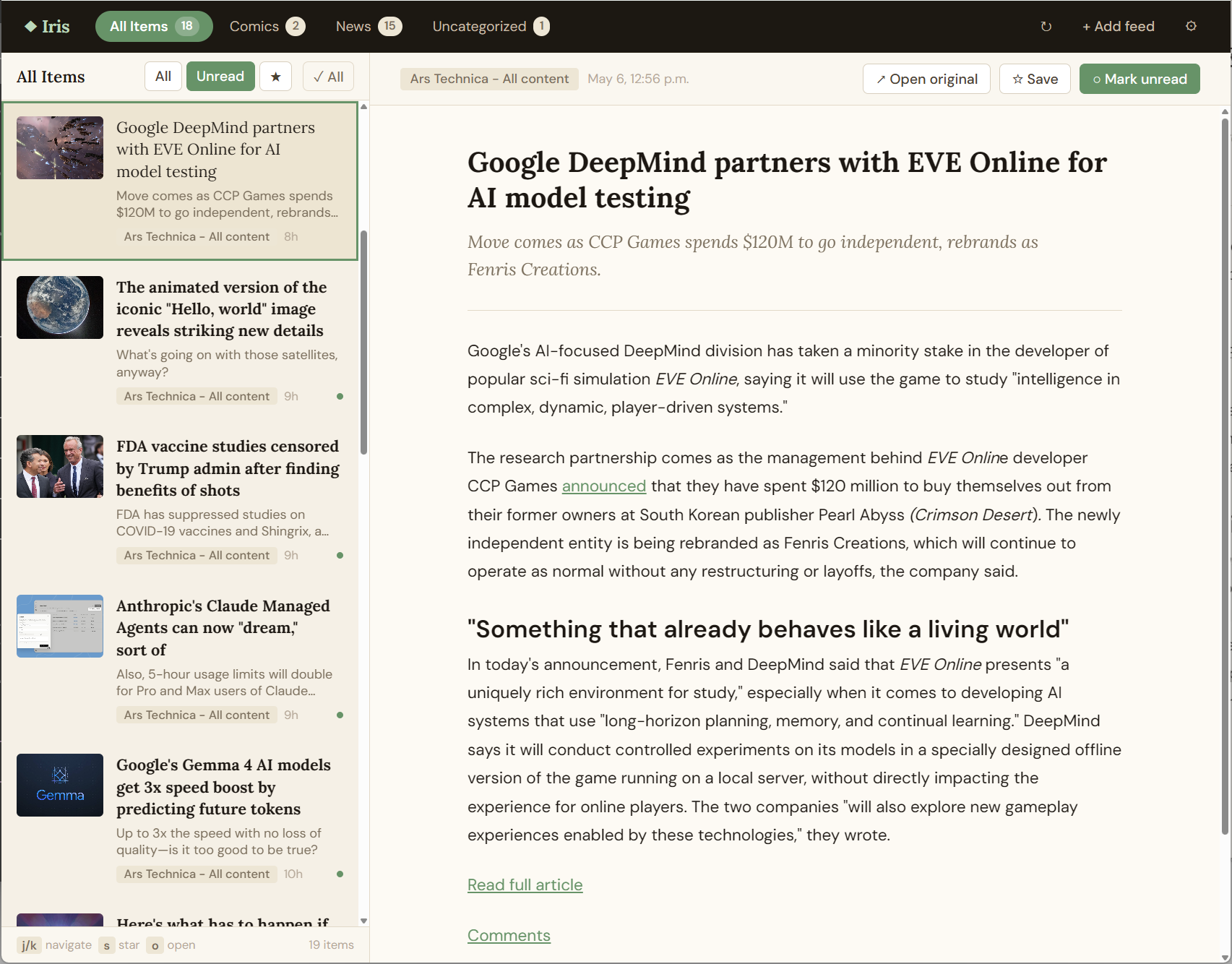Click Ars Technica tag in article header

(489, 79)
